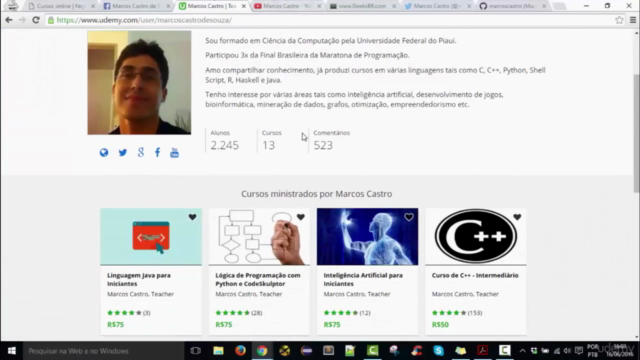This screenshot has height=360, width=640.
Task: Click the Comentários 523 statistic
Action: tap(331, 140)
